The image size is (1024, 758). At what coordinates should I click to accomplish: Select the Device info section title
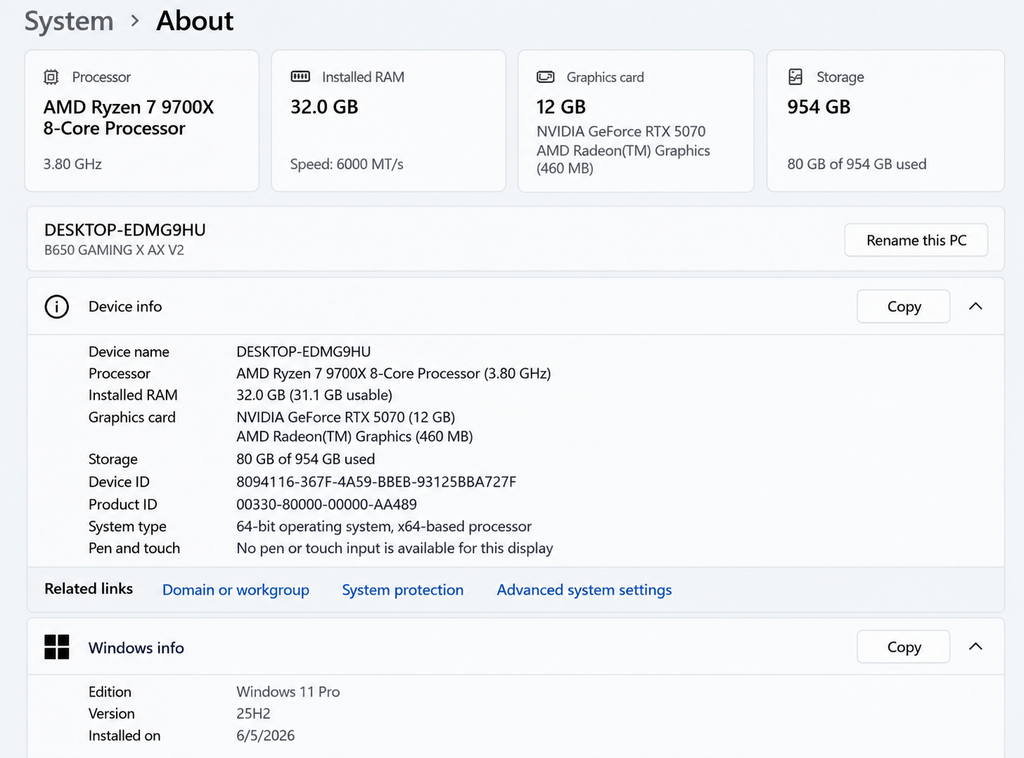click(125, 306)
